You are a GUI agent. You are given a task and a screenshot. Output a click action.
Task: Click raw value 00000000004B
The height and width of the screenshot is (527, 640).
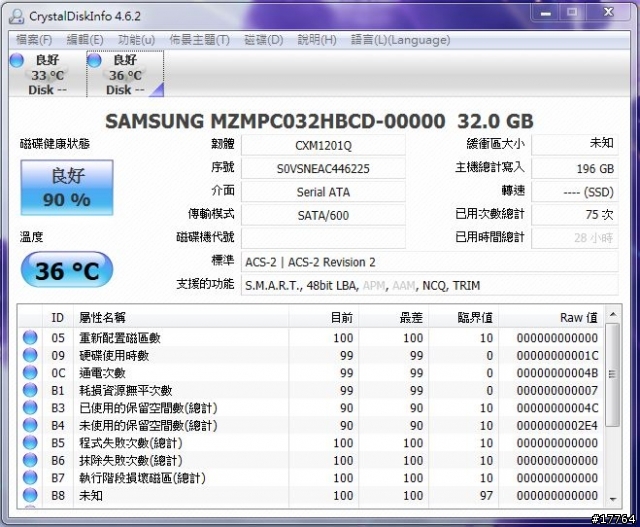(557, 373)
